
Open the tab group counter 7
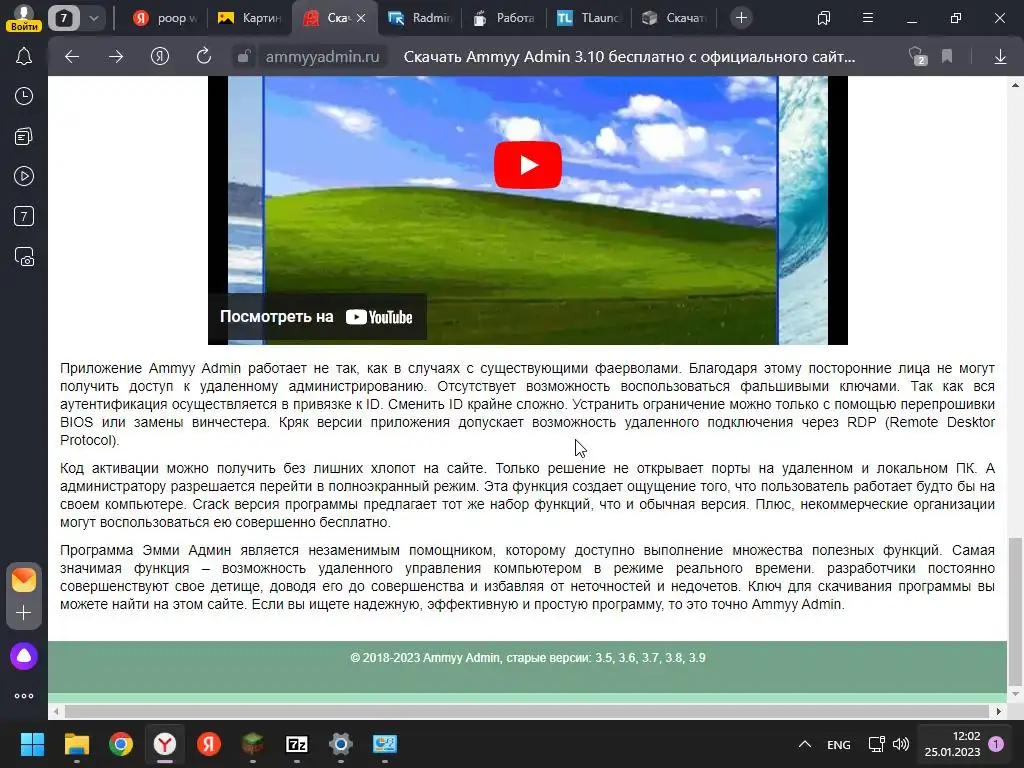coord(63,18)
